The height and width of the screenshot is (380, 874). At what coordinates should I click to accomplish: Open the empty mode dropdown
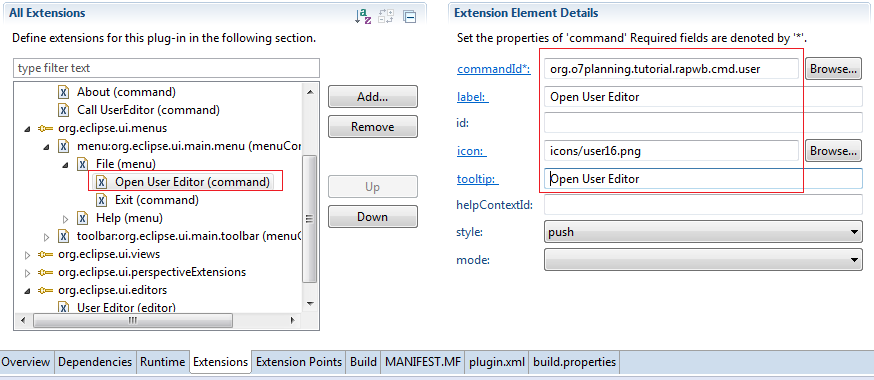(703, 259)
